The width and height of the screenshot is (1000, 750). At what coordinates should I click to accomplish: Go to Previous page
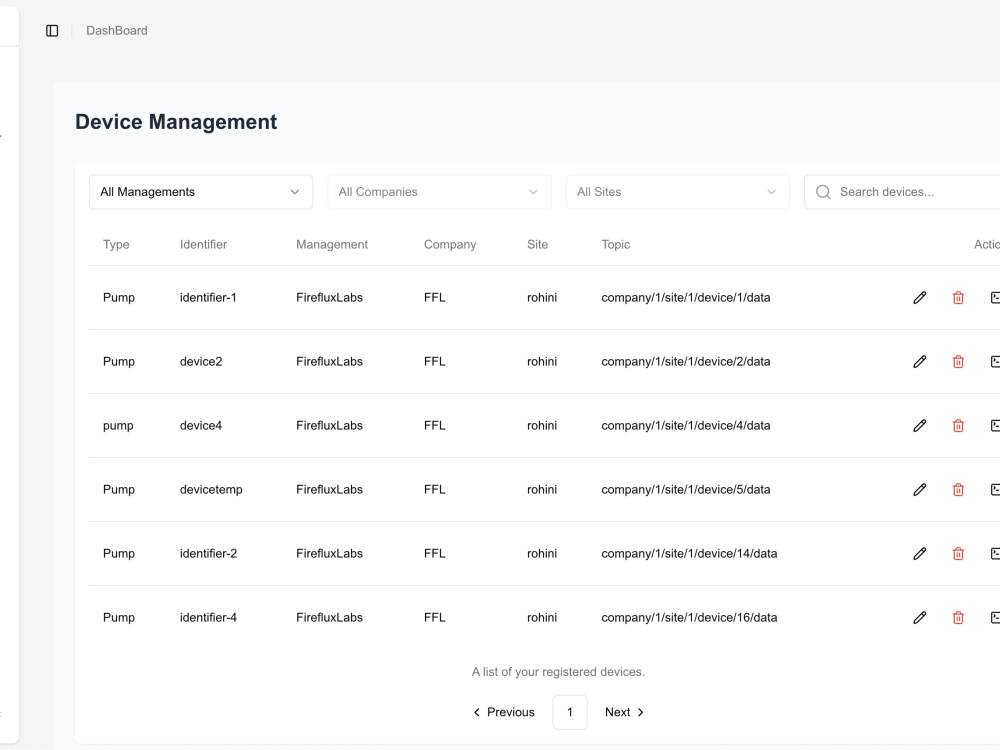(504, 712)
